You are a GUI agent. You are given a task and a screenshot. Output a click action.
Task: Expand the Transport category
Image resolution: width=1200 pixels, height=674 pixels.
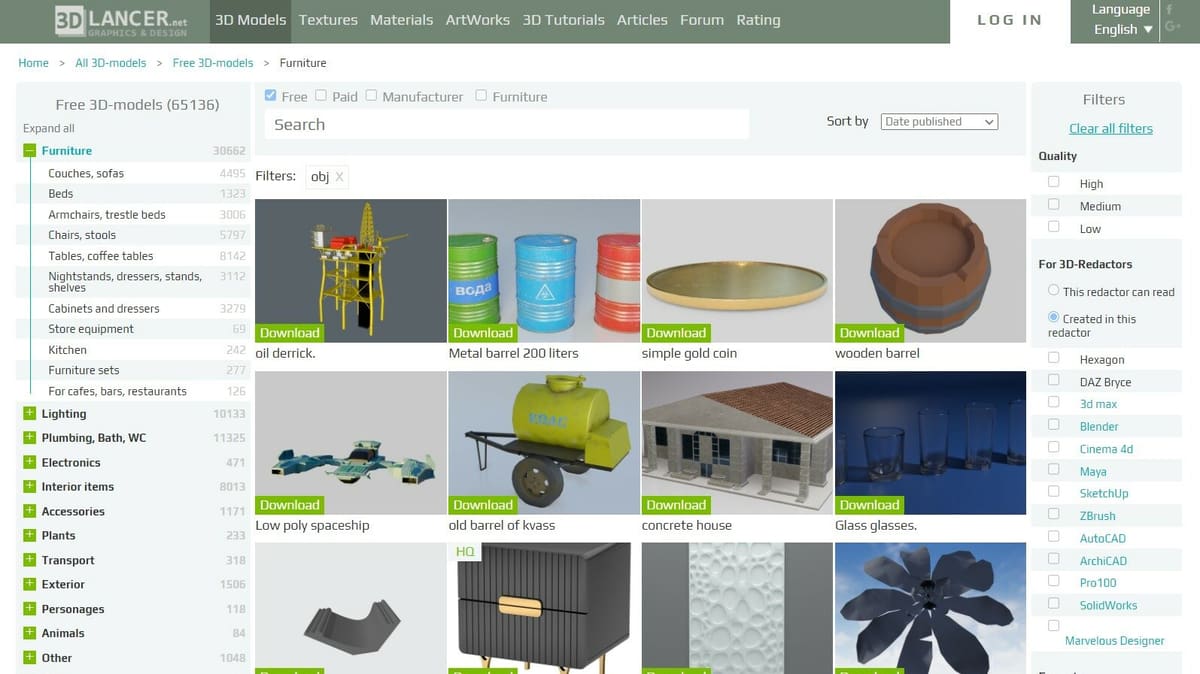[30, 560]
